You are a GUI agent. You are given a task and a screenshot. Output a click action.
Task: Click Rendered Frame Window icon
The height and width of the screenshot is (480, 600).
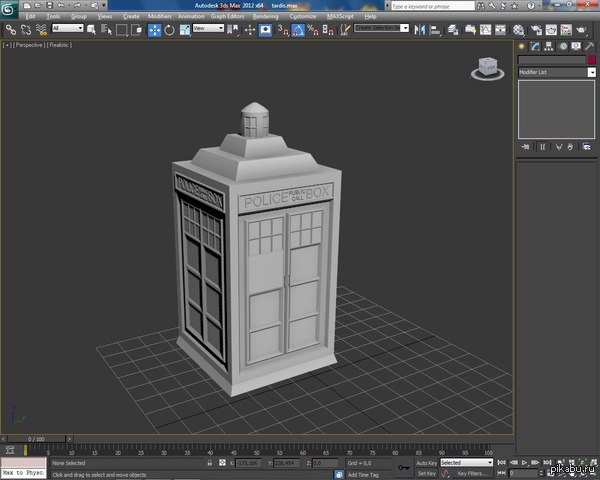point(551,30)
